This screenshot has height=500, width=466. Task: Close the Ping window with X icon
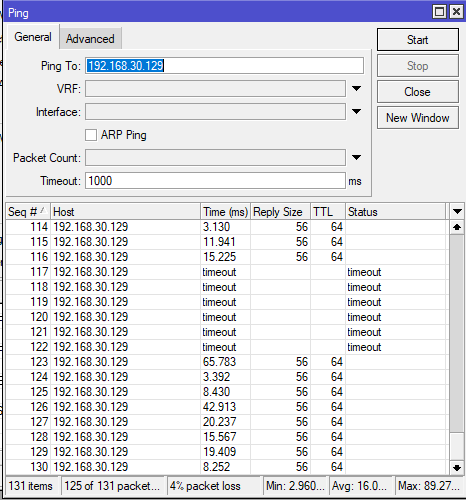click(x=456, y=12)
